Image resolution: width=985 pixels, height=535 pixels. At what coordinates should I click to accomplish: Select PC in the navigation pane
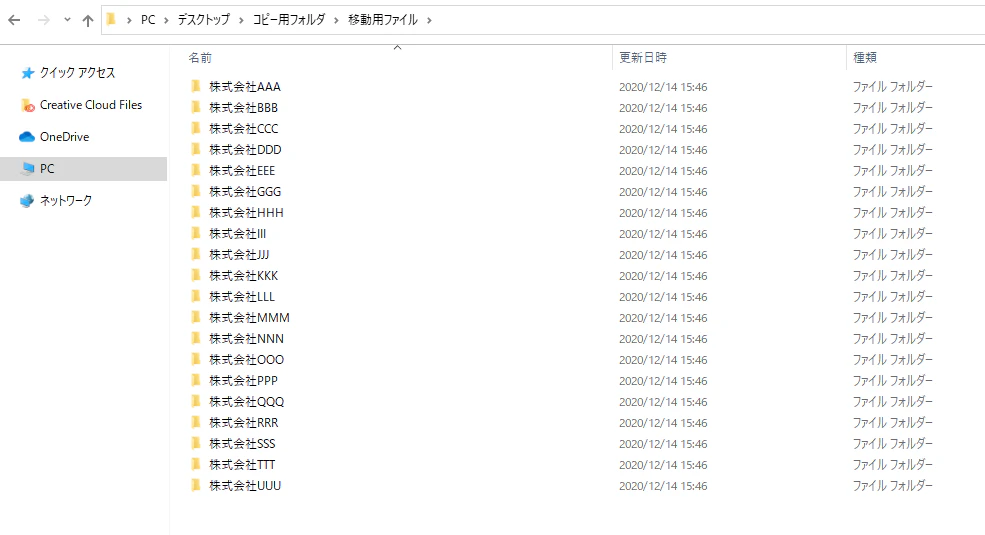[x=84, y=169]
